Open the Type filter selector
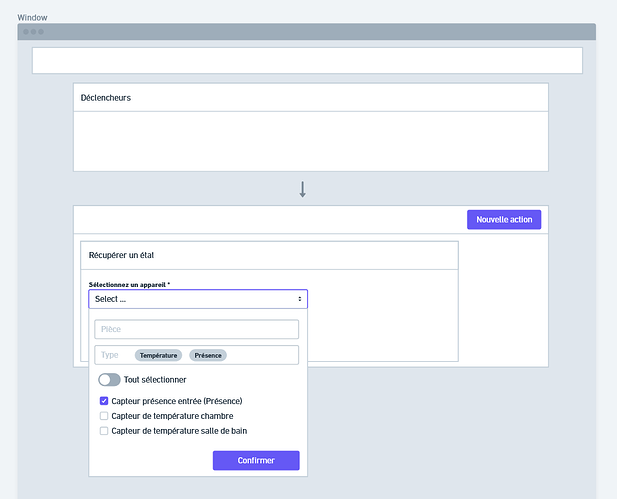This screenshot has height=499, width=617. [x=110, y=355]
